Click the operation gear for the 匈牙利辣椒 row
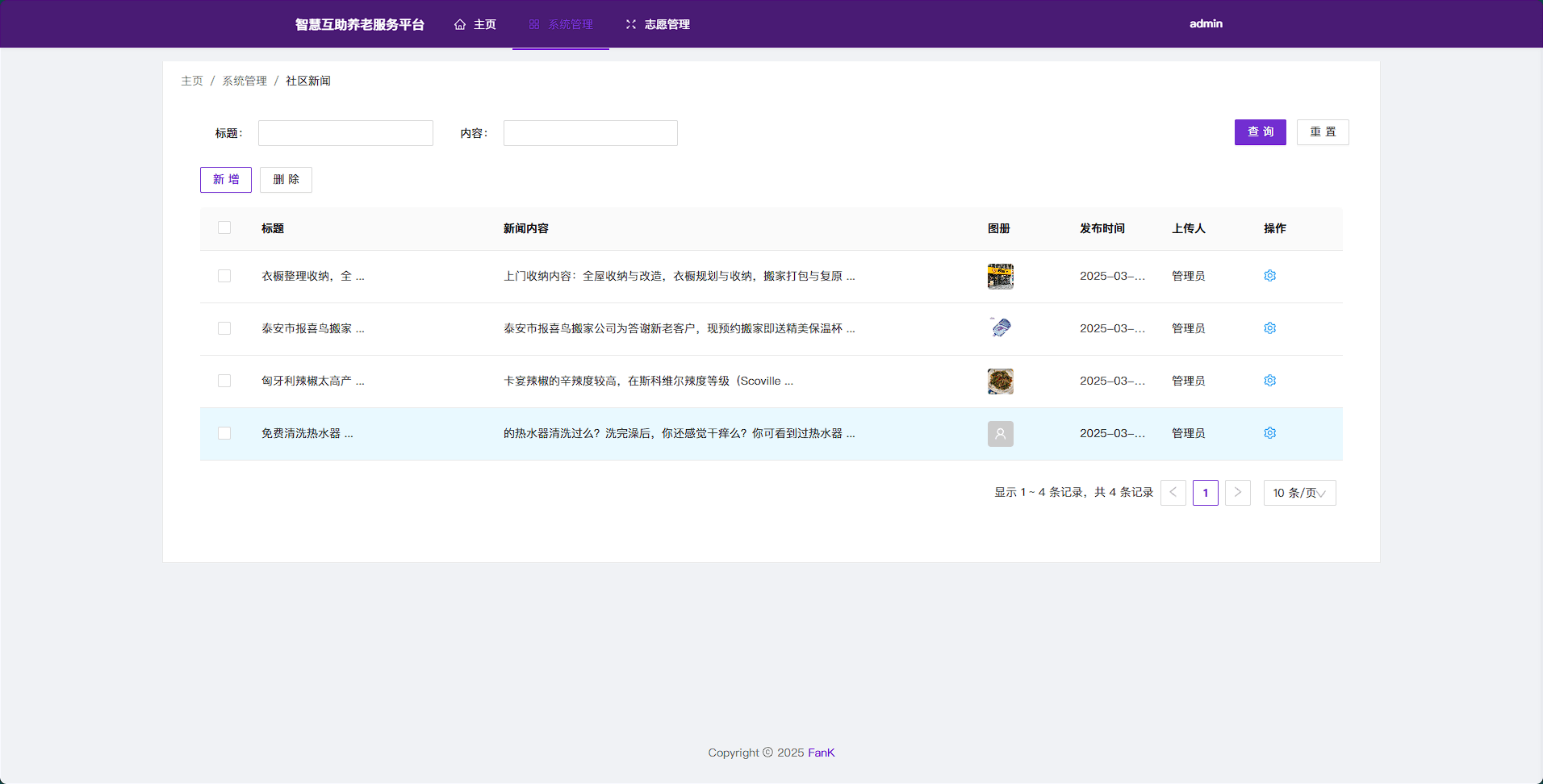The image size is (1543, 784). click(1269, 381)
